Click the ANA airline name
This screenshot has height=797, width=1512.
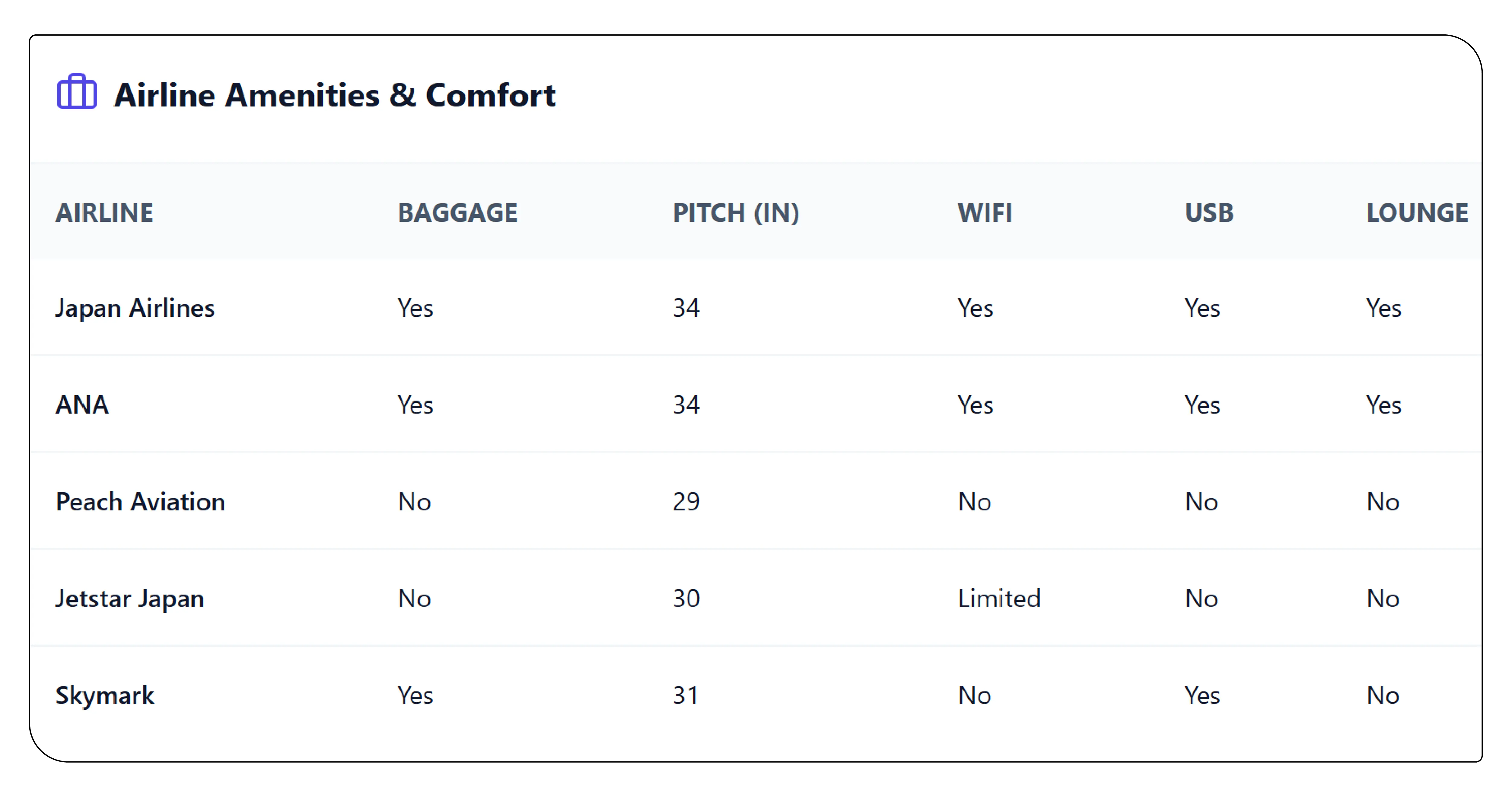(82, 405)
